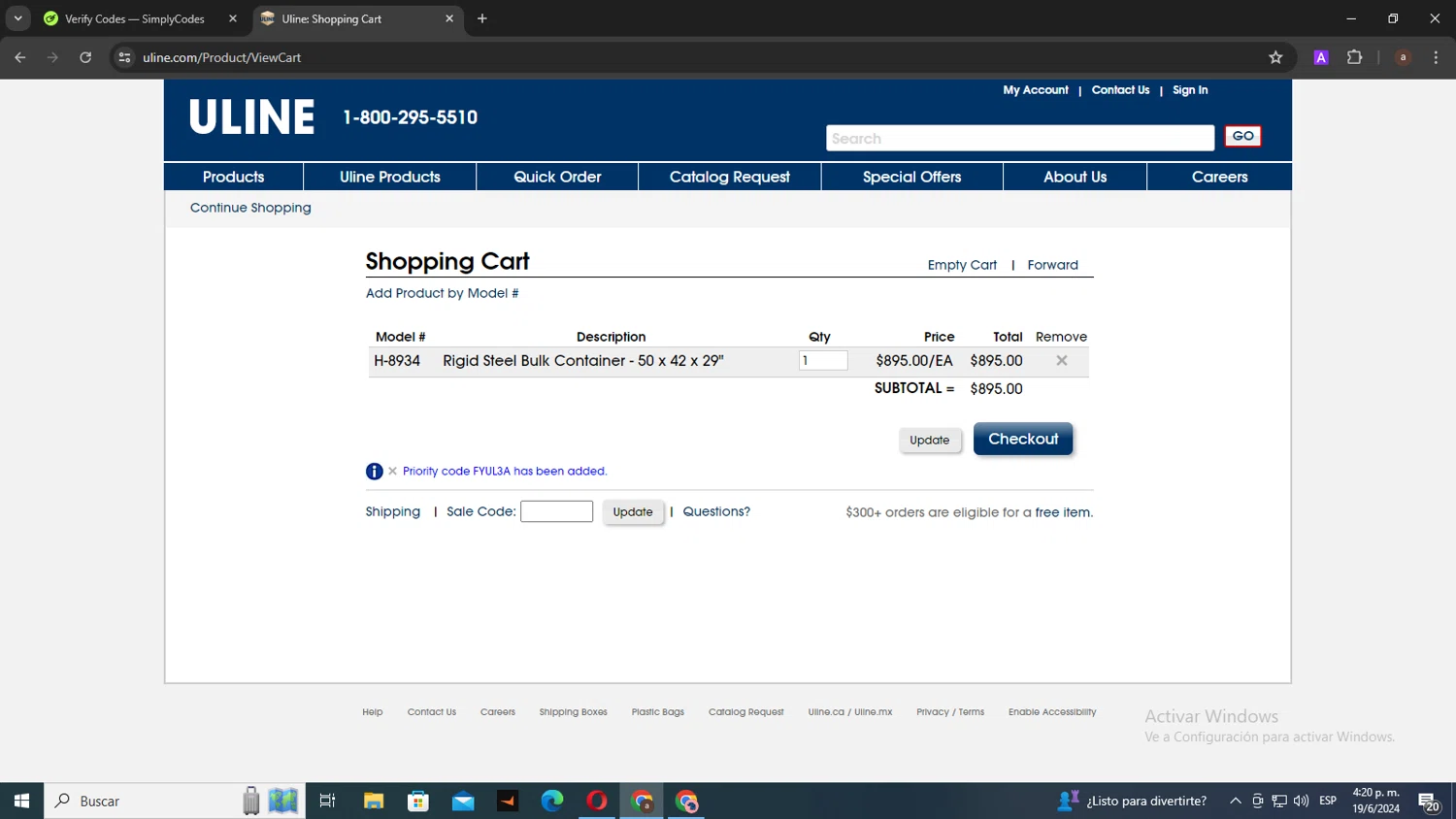Image resolution: width=1456 pixels, height=819 pixels.
Task: Open Catalog Request menu
Action: pos(730,177)
